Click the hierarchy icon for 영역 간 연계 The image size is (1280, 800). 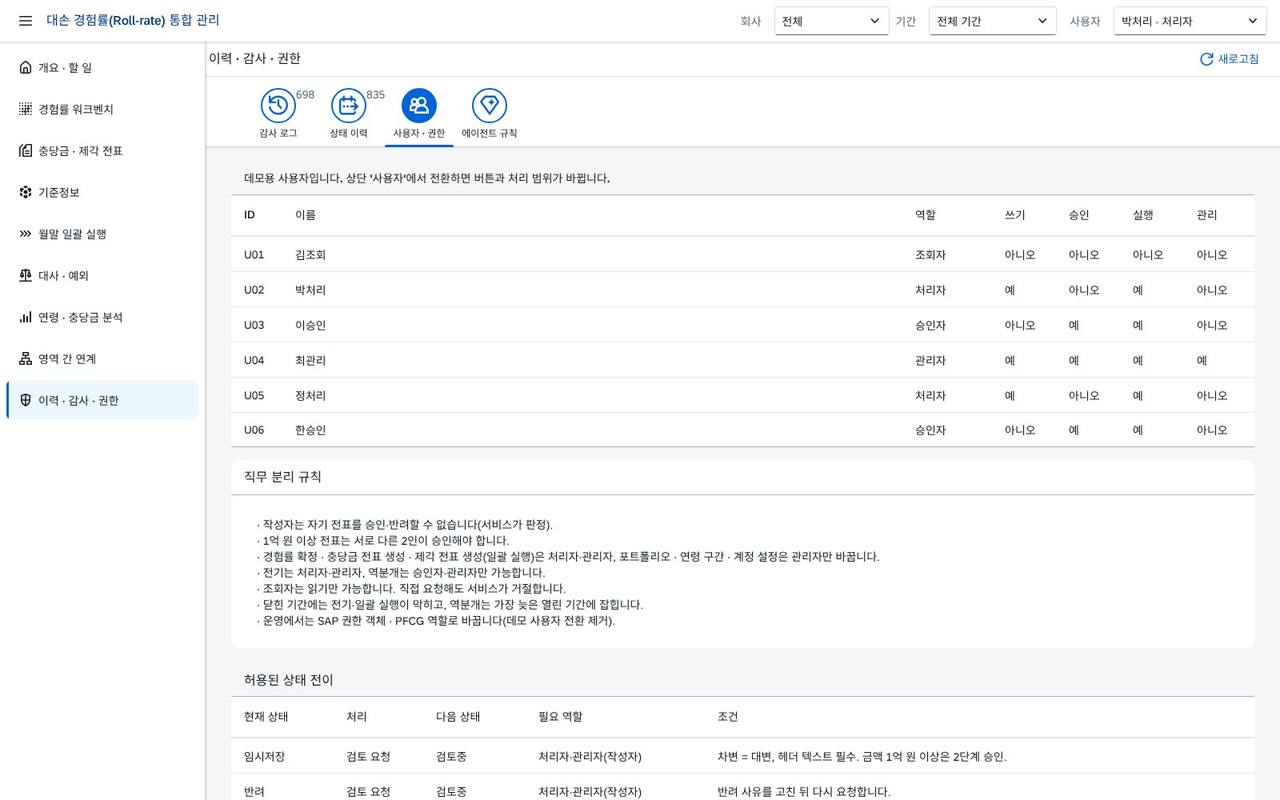click(25, 359)
